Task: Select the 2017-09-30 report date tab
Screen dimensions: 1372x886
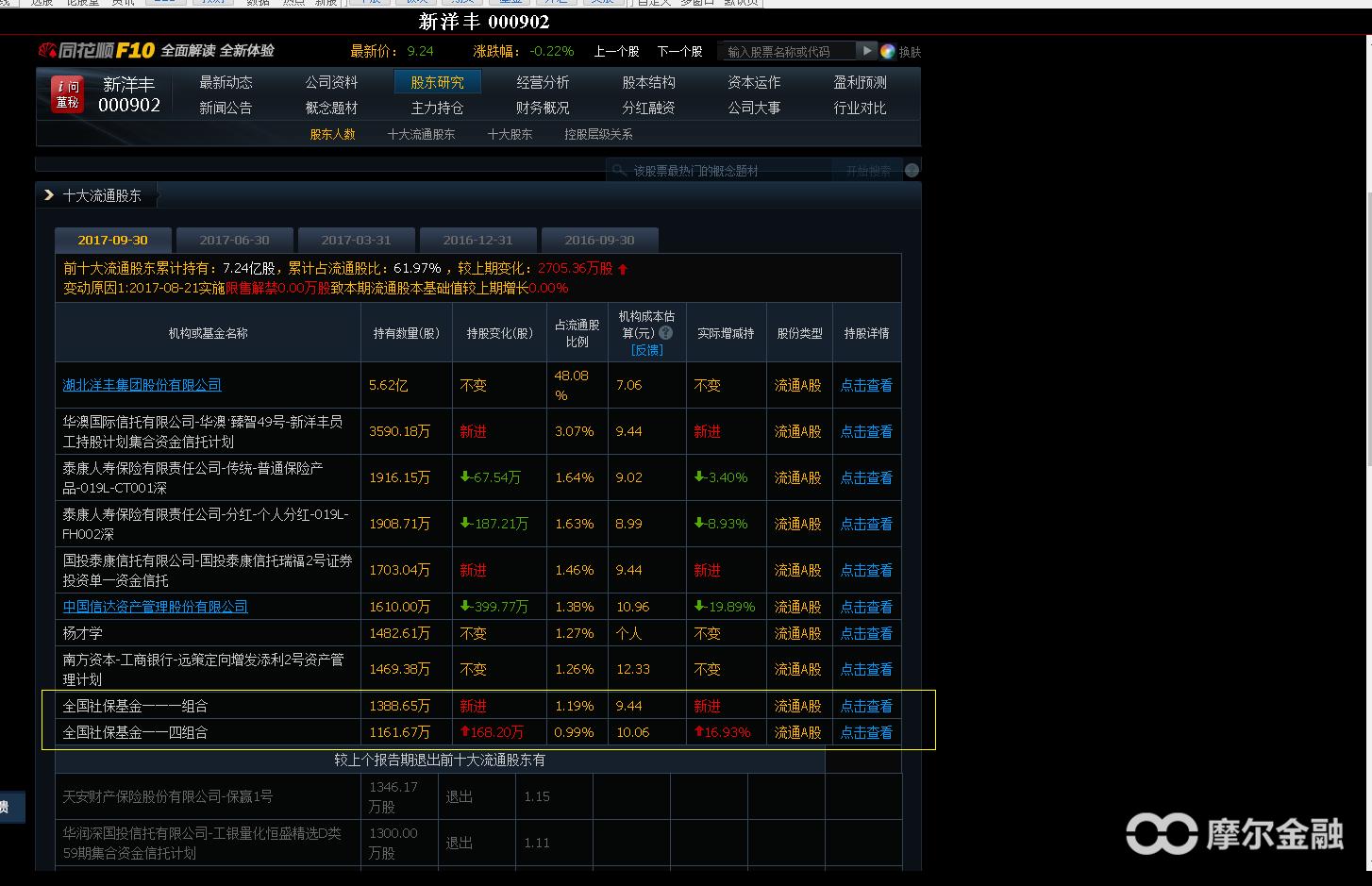Action: pos(113,240)
